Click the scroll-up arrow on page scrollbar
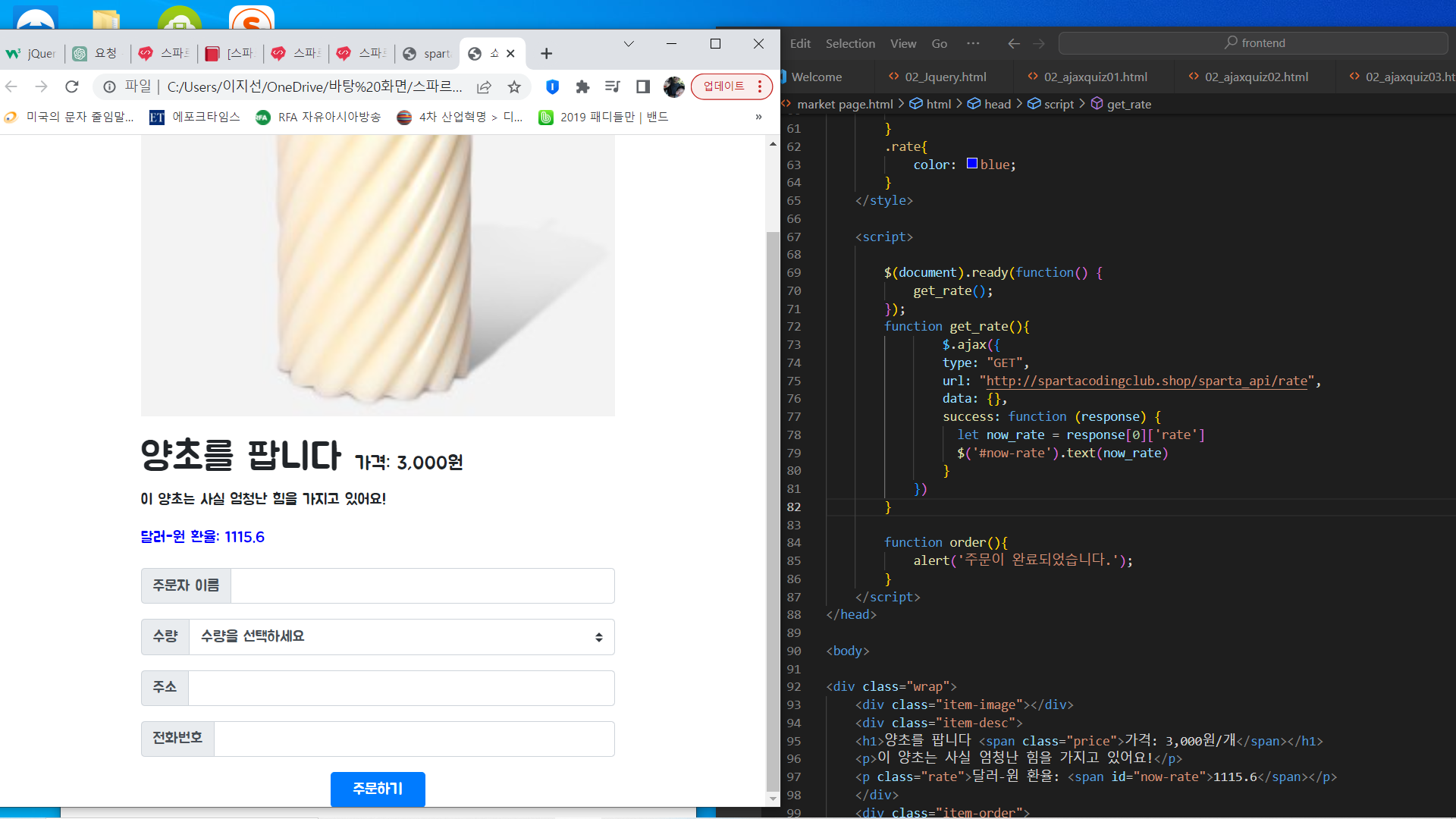The height and width of the screenshot is (819, 1456). point(773,143)
